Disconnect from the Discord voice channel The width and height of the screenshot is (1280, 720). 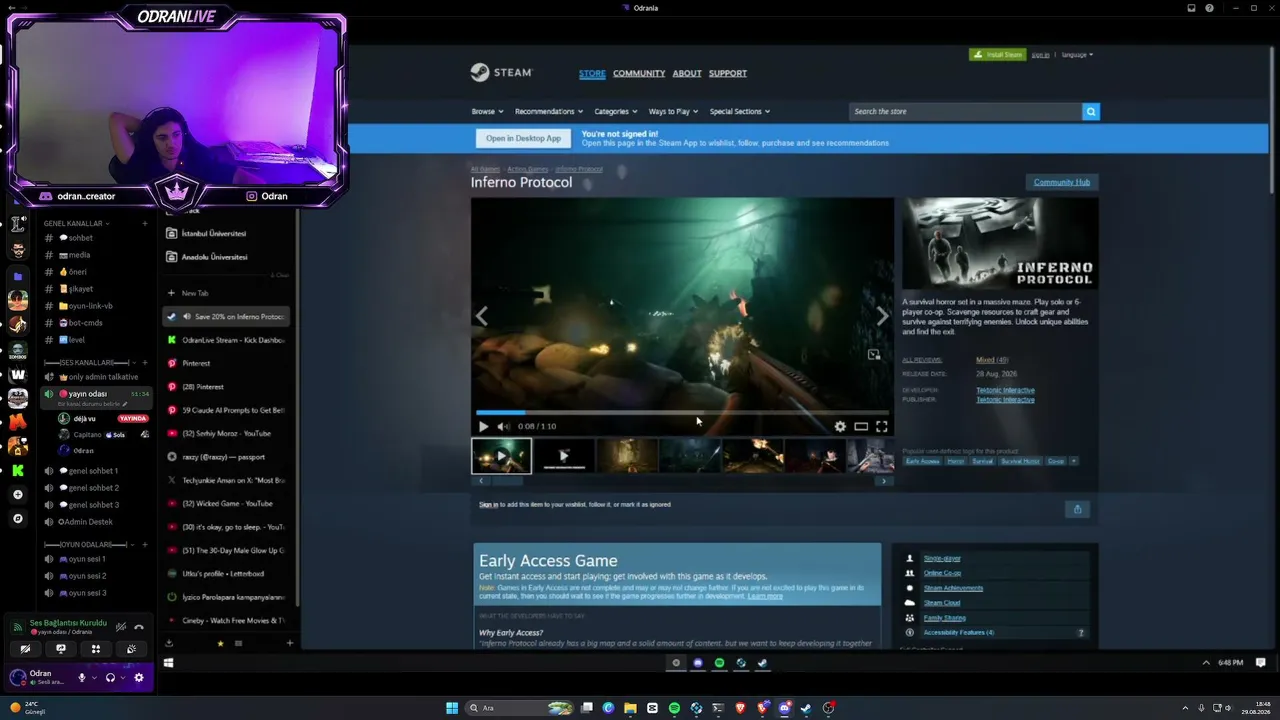tap(139, 627)
